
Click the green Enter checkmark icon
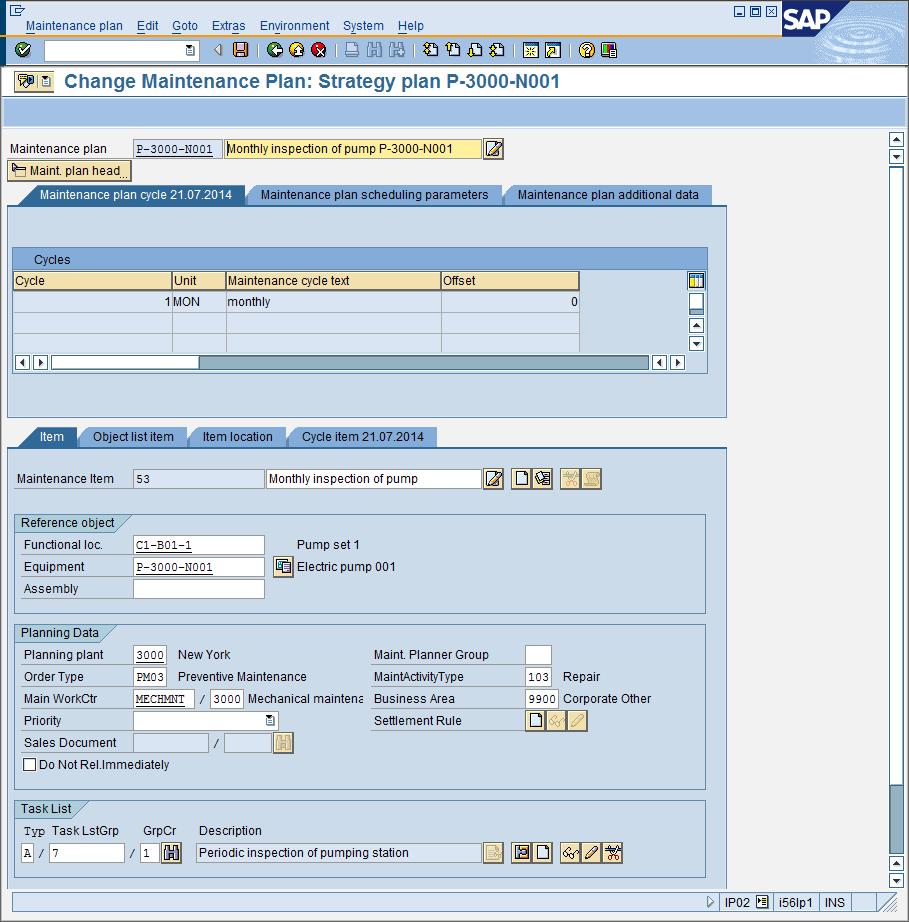pos(23,50)
